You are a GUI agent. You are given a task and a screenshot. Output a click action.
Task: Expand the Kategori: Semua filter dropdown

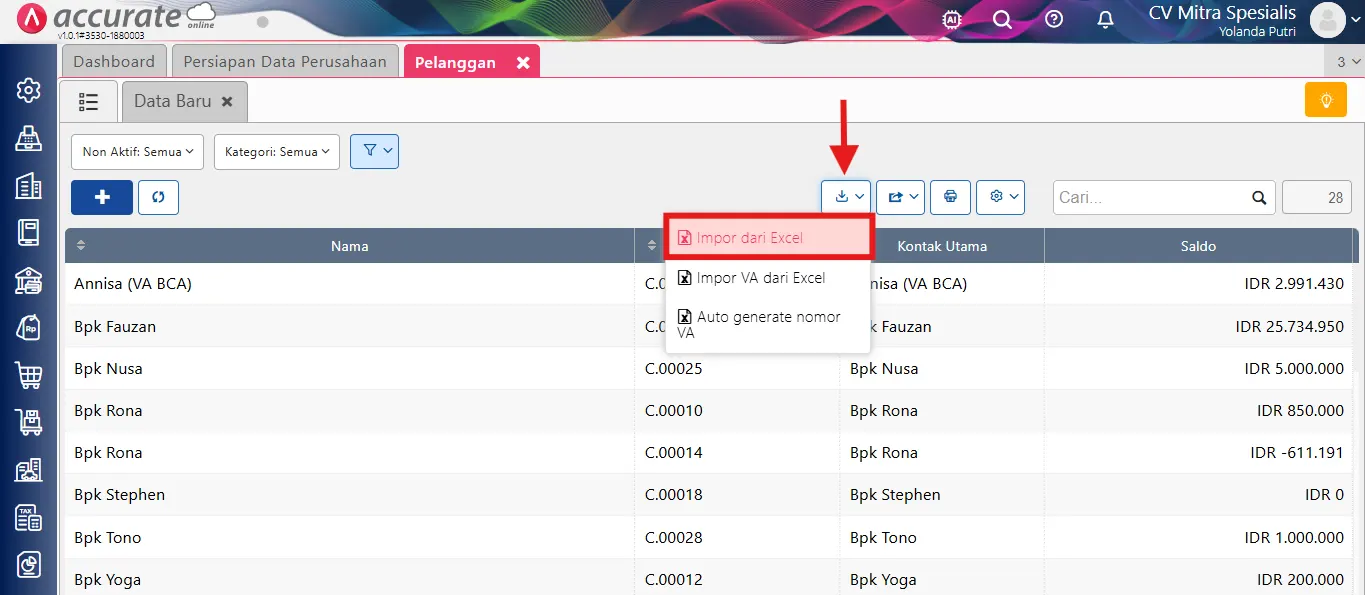(x=276, y=152)
